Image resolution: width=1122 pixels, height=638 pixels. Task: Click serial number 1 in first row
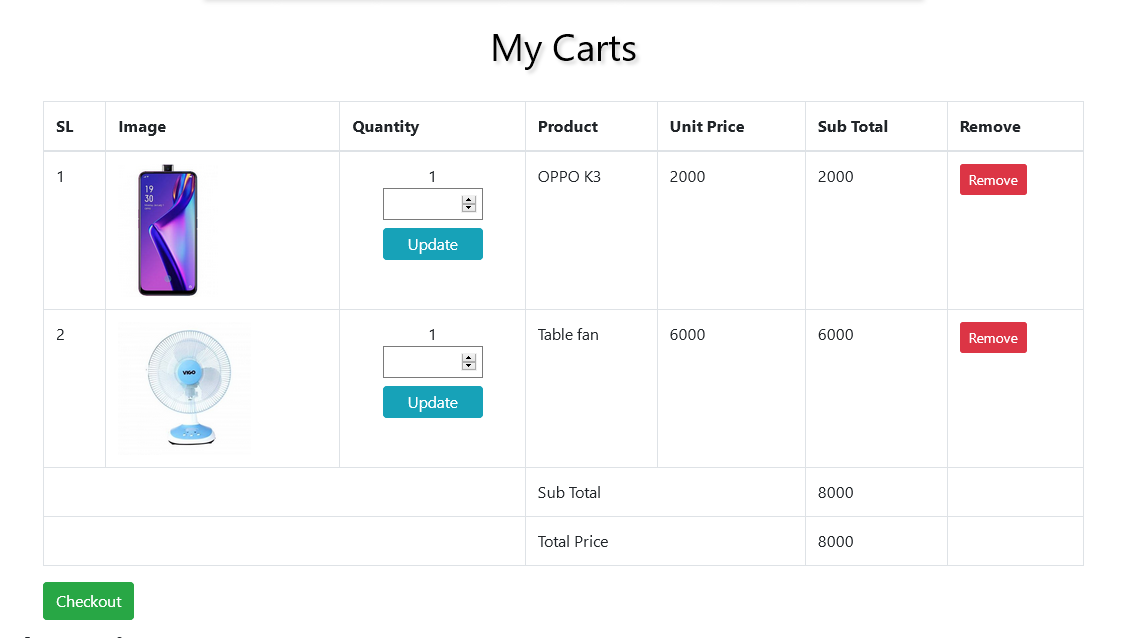pyautogui.click(x=60, y=177)
